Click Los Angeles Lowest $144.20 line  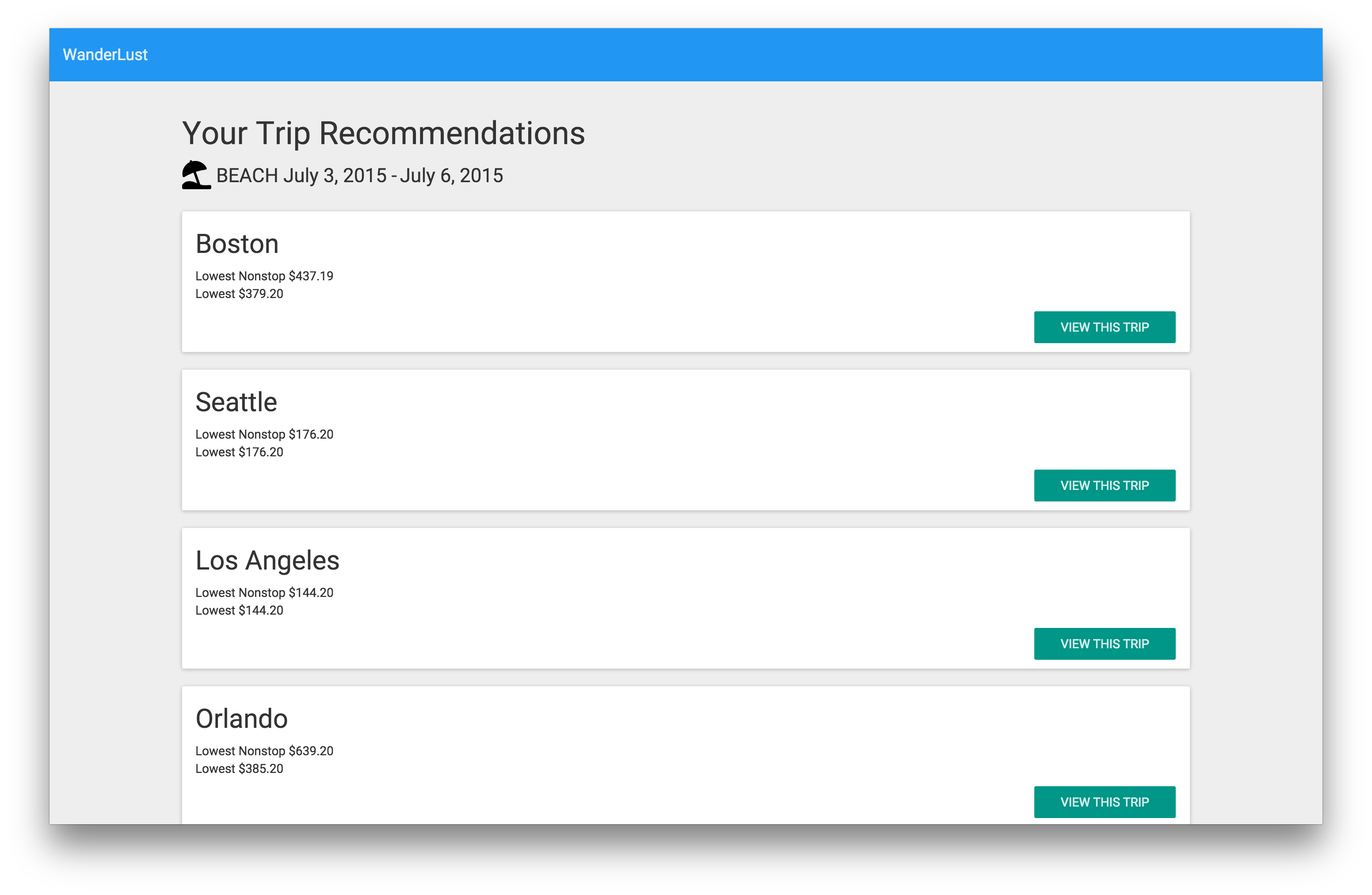(x=239, y=611)
